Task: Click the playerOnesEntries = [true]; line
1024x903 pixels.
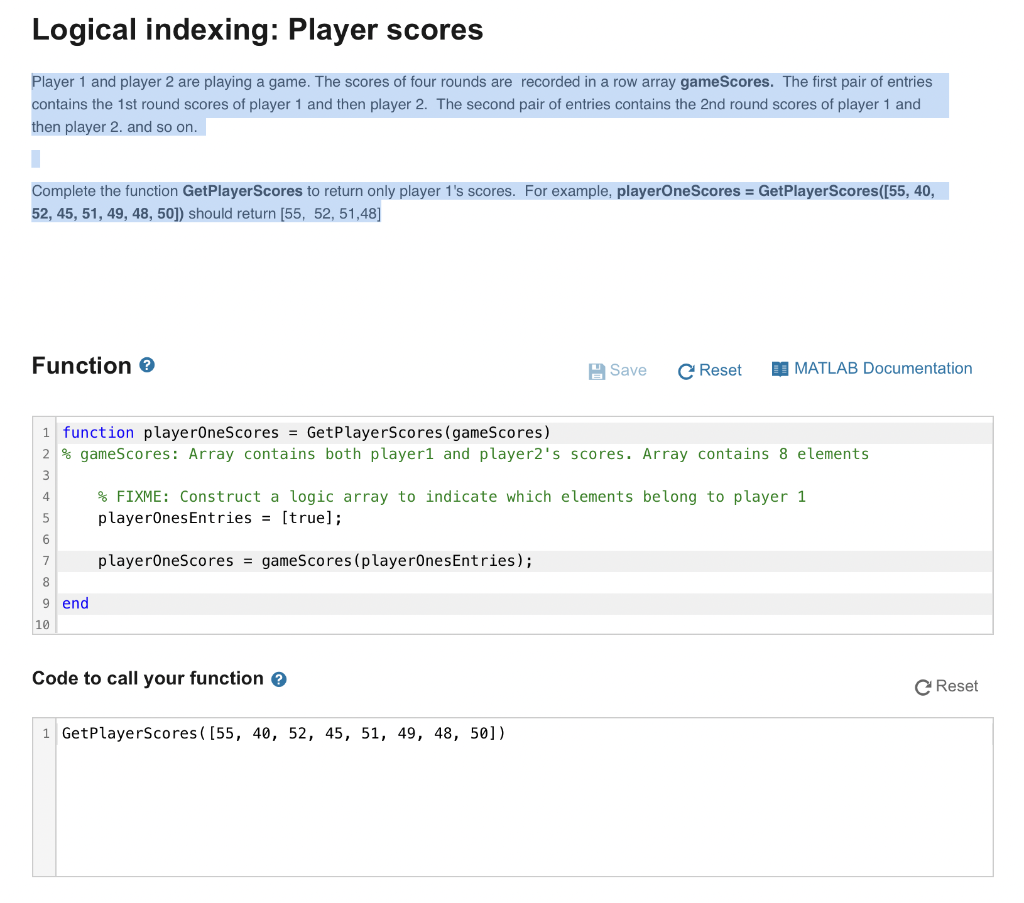Action: click(x=220, y=518)
